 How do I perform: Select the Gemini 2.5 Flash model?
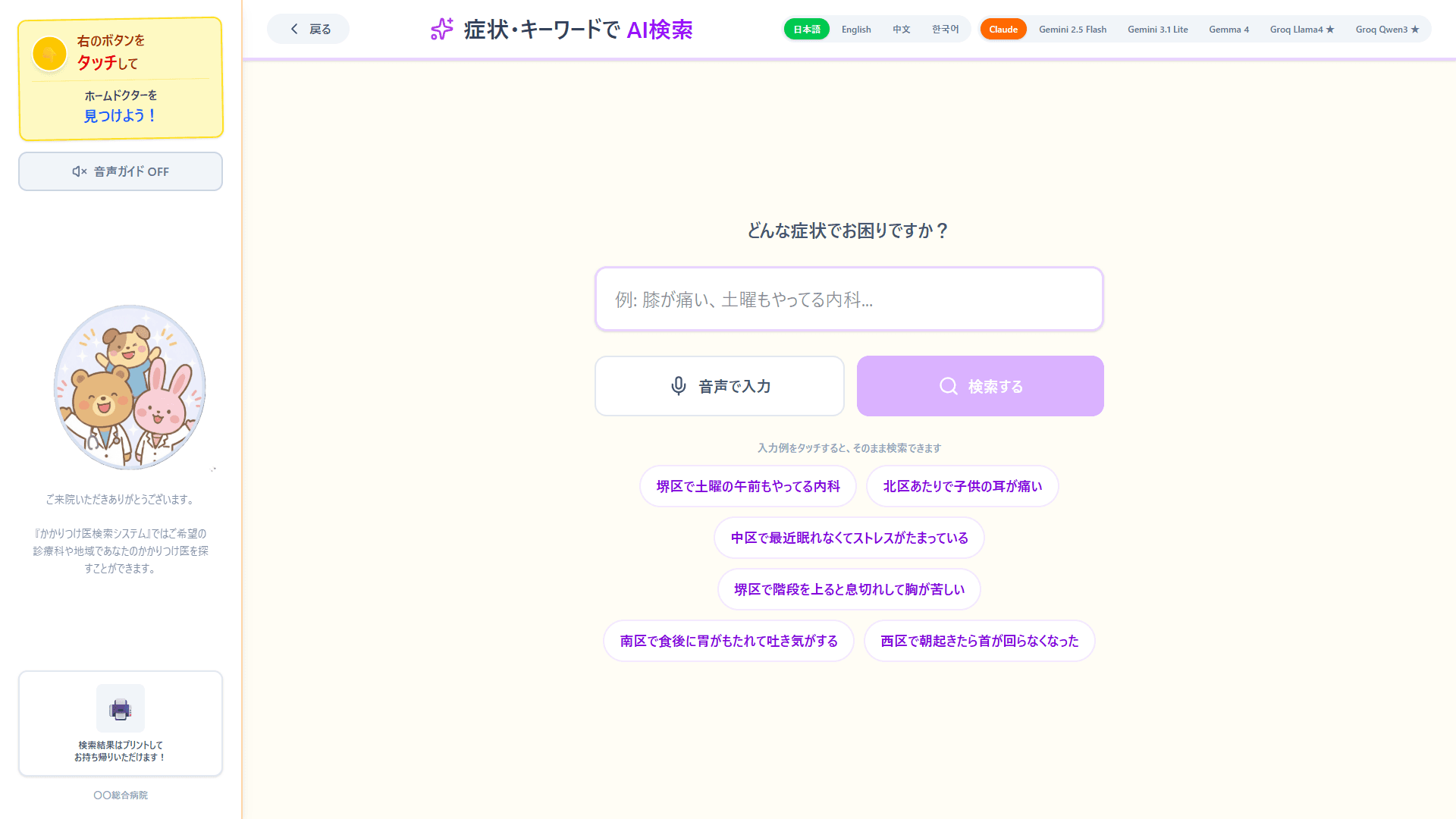[1072, 29]
